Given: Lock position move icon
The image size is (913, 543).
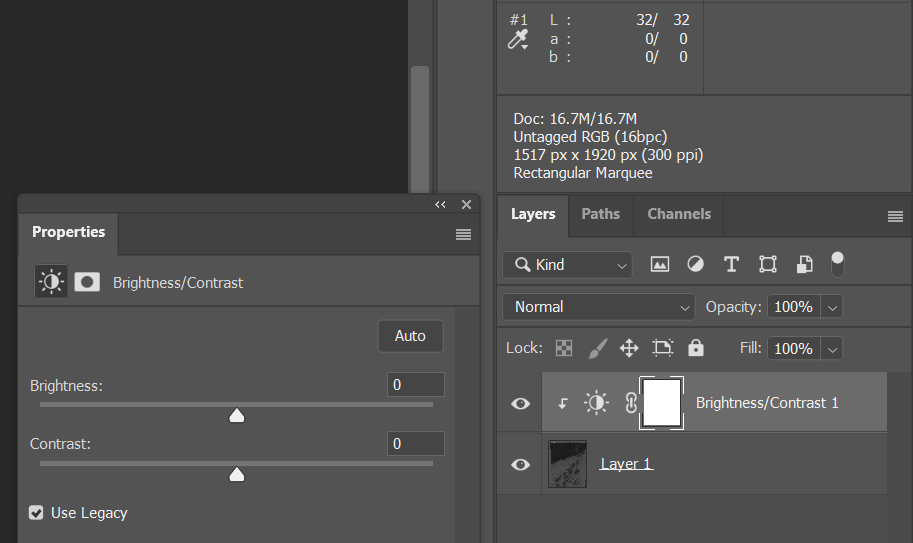Looking at the screenshot, I should 629,348.
